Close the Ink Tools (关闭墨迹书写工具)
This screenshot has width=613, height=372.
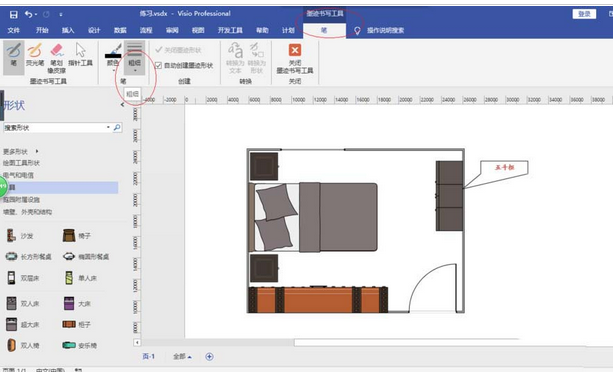(295, 58)
